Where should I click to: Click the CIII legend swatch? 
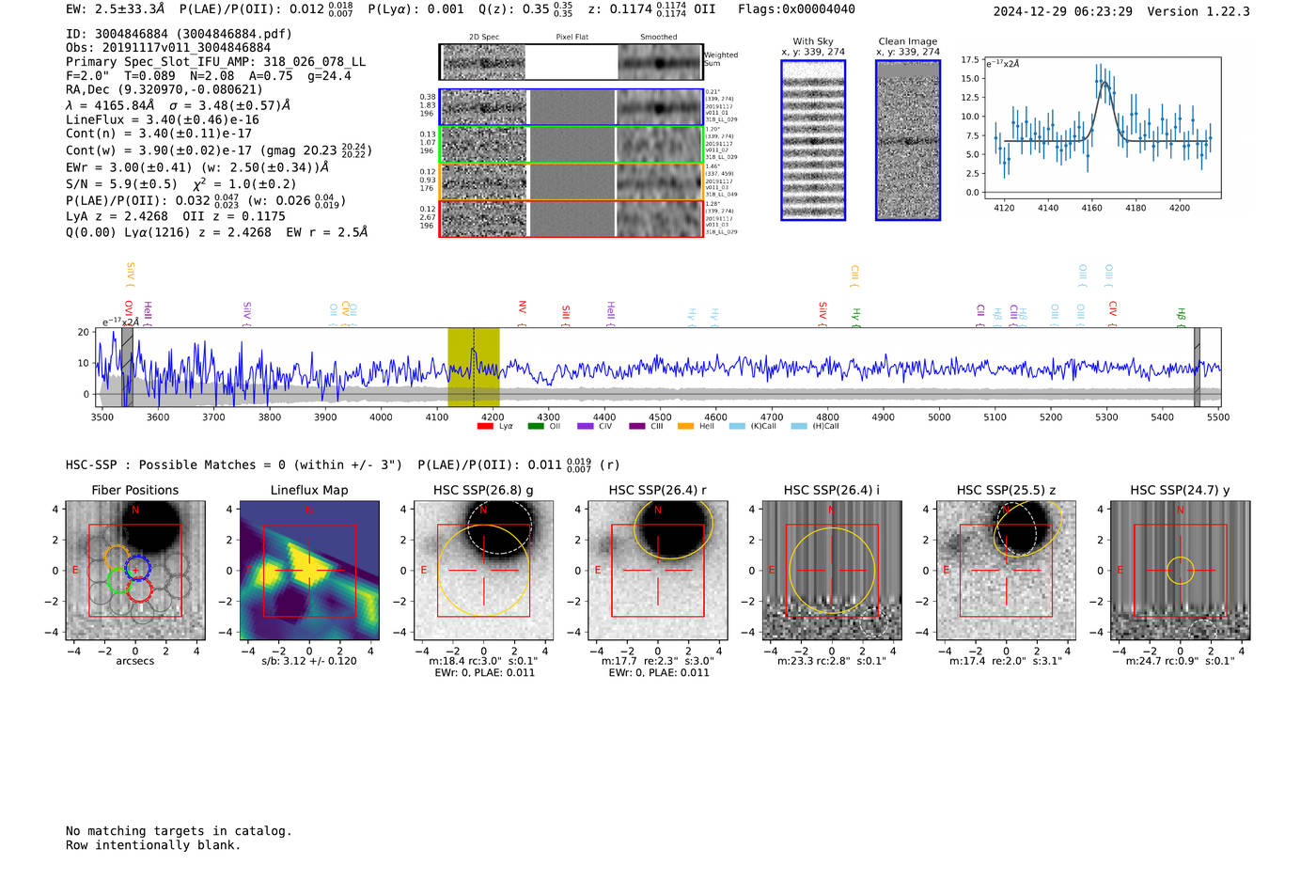(636, 426)
